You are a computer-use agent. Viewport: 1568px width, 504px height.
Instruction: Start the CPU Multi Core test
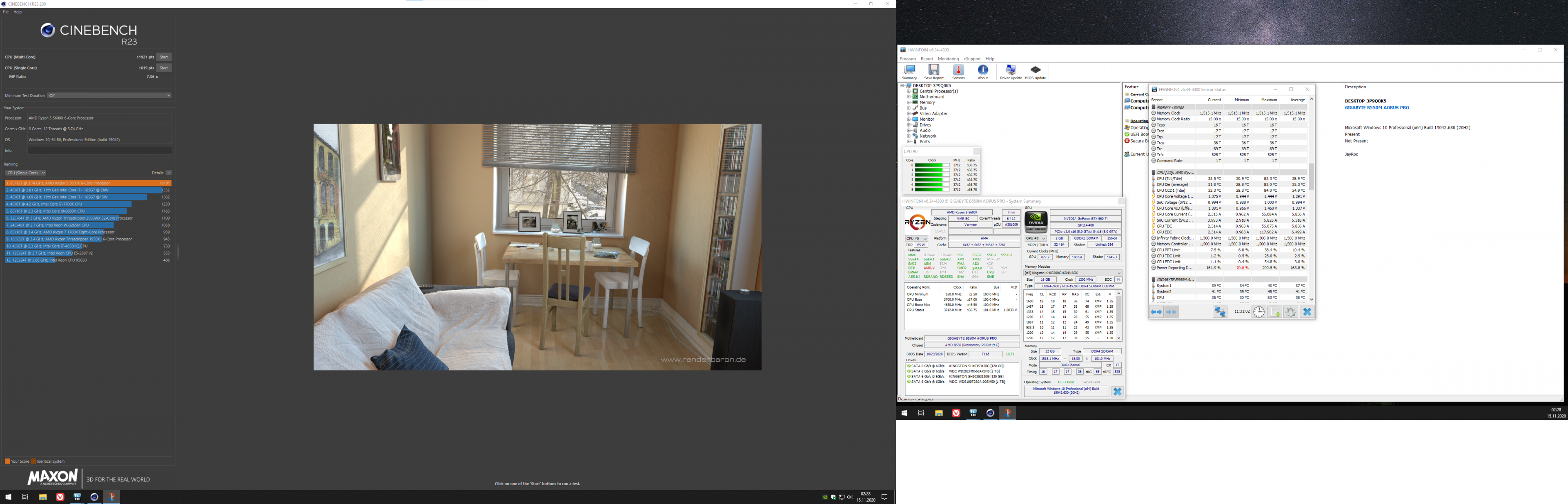(163, 57)
